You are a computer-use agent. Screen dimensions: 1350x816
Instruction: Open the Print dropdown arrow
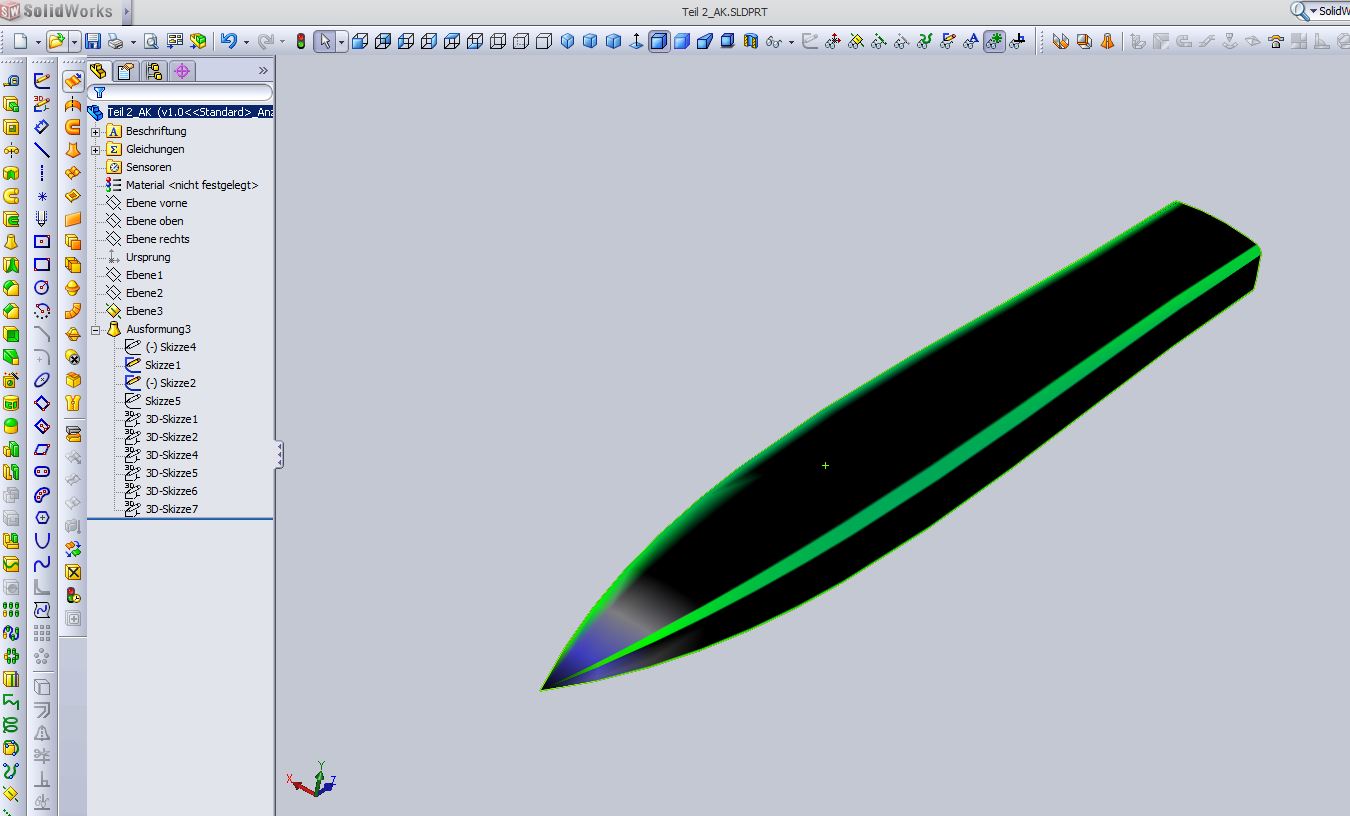pyautogui.click(x=131, y=41)
